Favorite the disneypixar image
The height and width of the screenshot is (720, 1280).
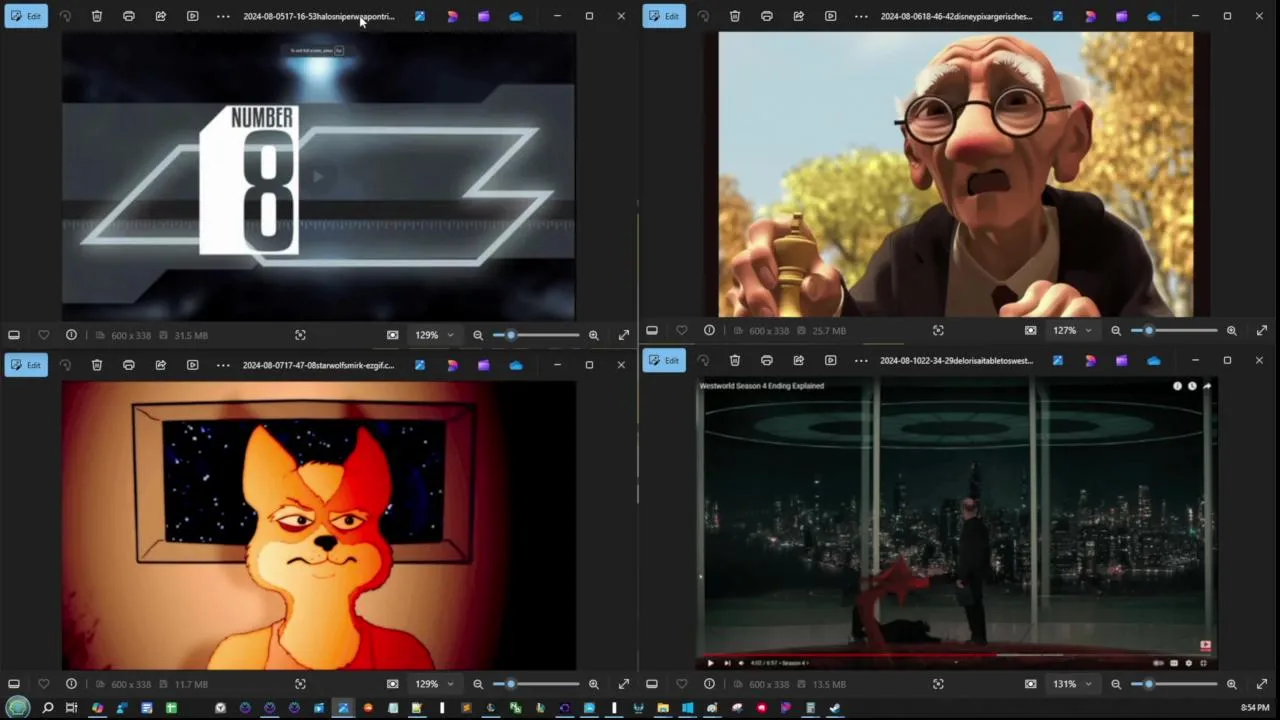pyautogui.click(x=681, y=330)
